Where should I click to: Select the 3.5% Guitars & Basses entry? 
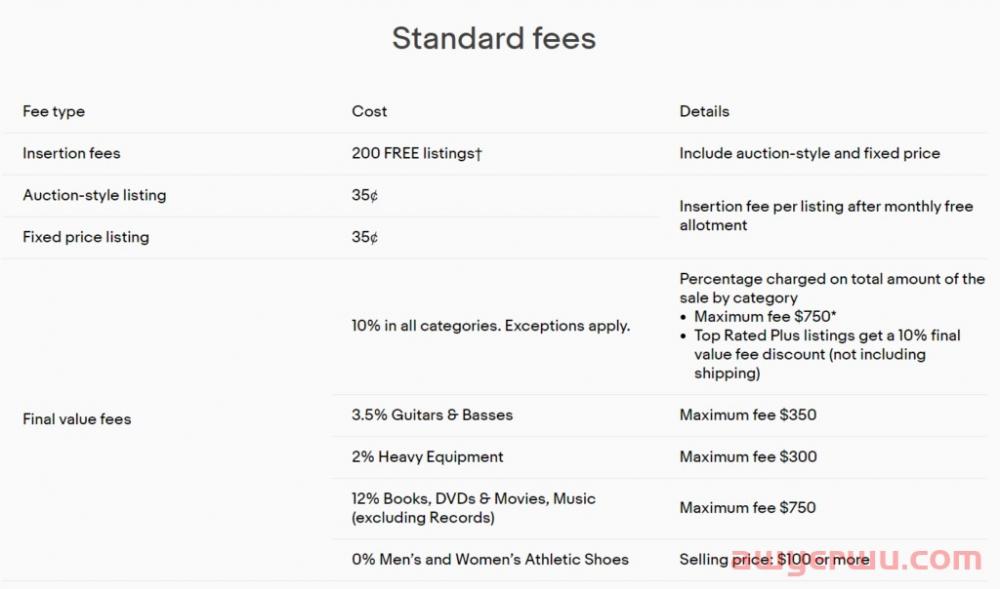pos(432,415)
